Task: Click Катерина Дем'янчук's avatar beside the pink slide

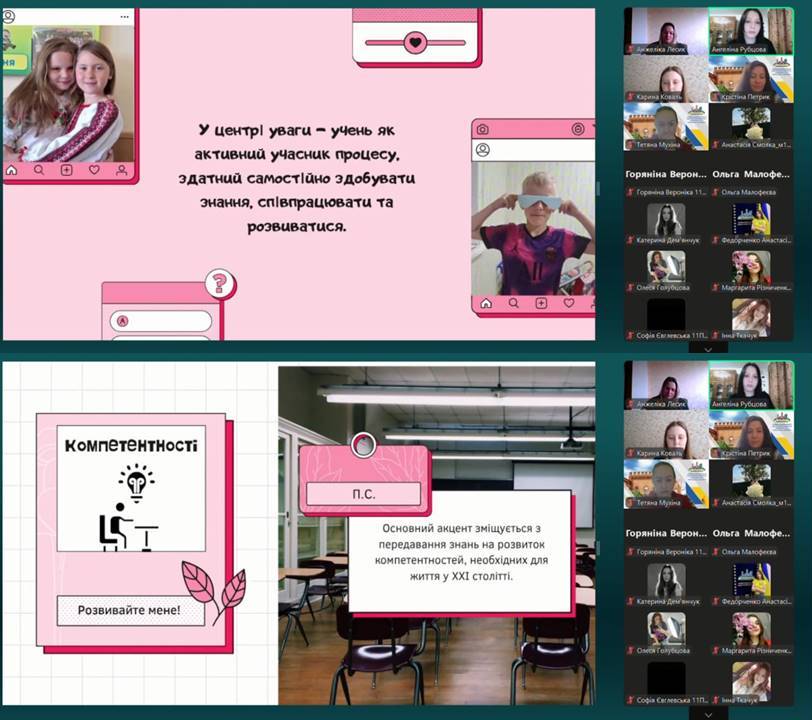Action: 666,219
